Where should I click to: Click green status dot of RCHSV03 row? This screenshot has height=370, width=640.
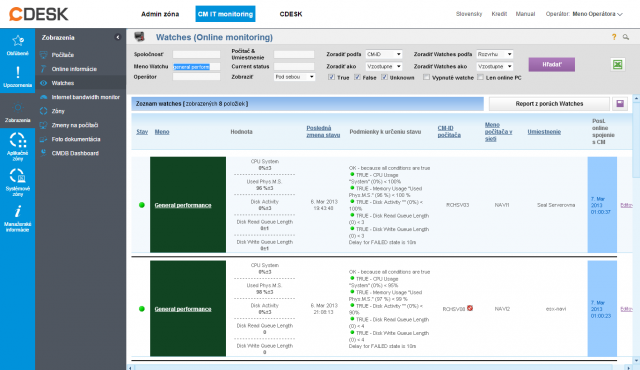click(x=142, y=205)
